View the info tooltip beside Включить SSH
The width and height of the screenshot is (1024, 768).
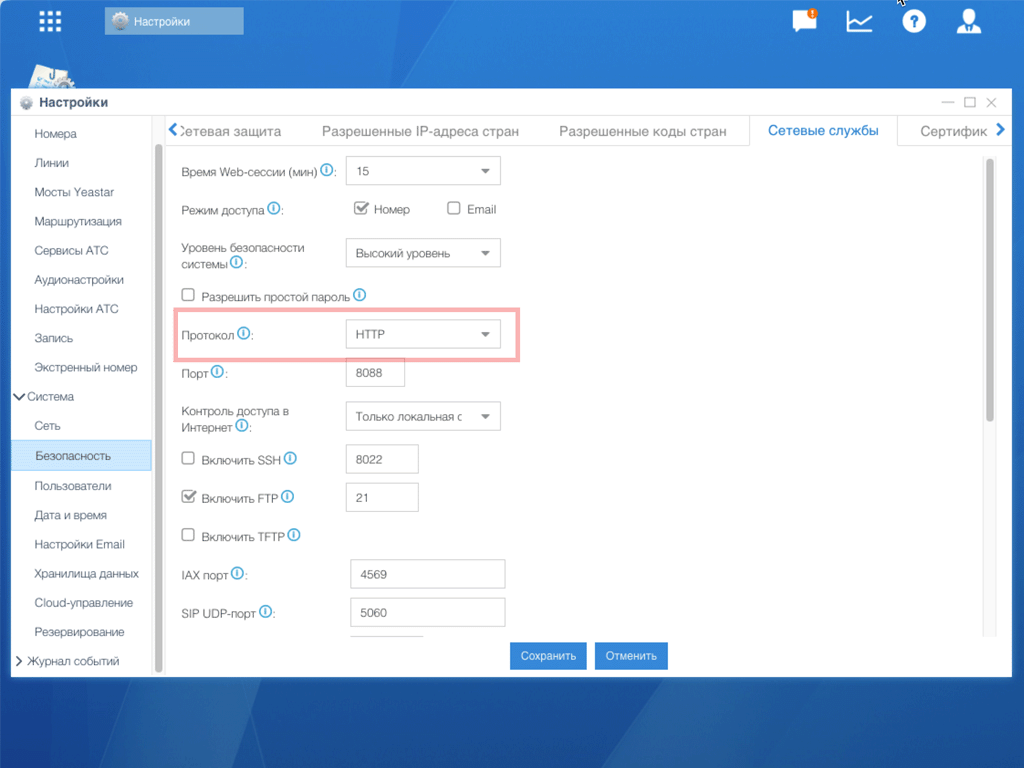(290, 457)
